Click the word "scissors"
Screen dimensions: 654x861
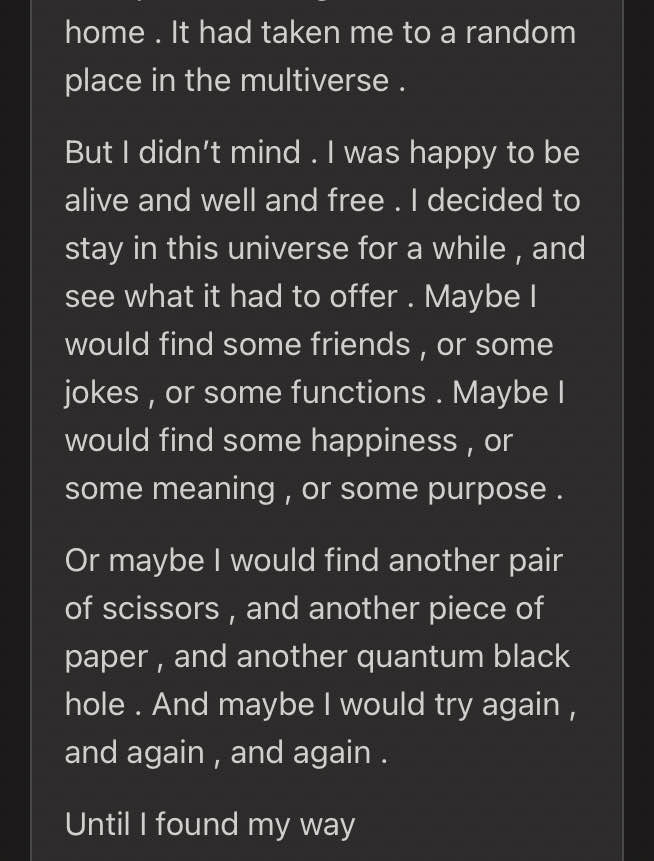coord(161,608)
